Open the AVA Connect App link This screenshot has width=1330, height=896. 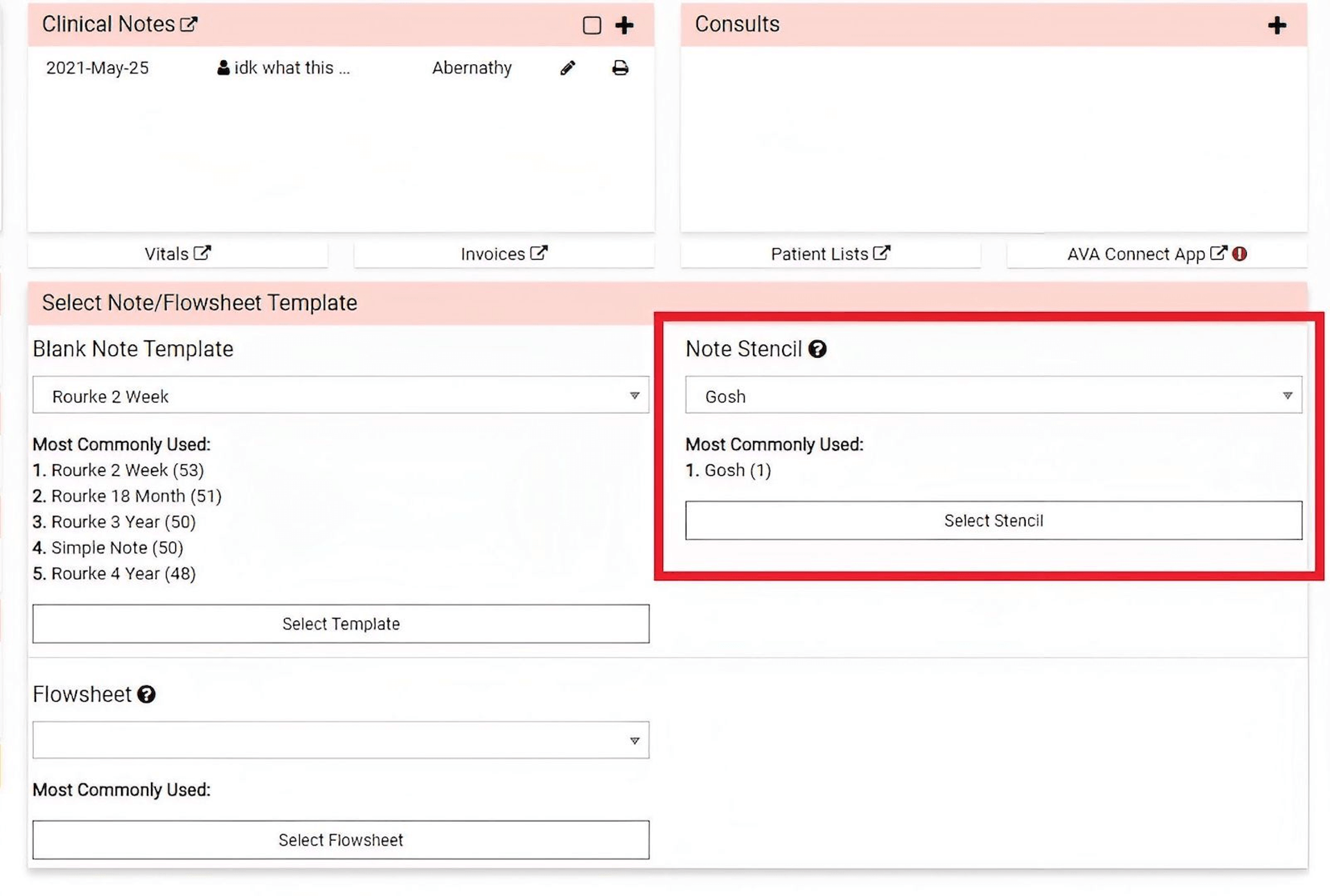coord(1146,254)
